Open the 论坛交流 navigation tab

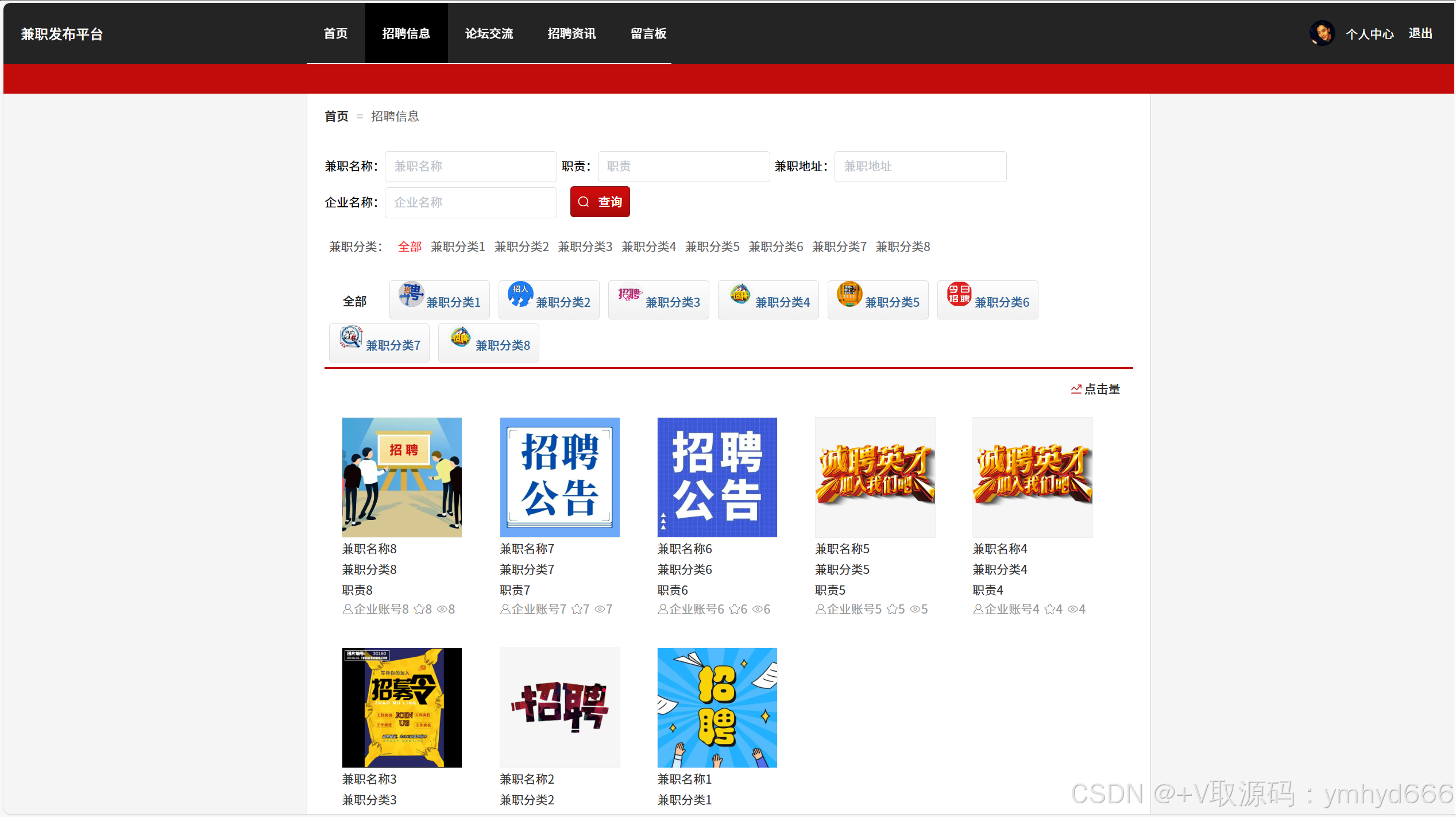(x=489, y=33)
